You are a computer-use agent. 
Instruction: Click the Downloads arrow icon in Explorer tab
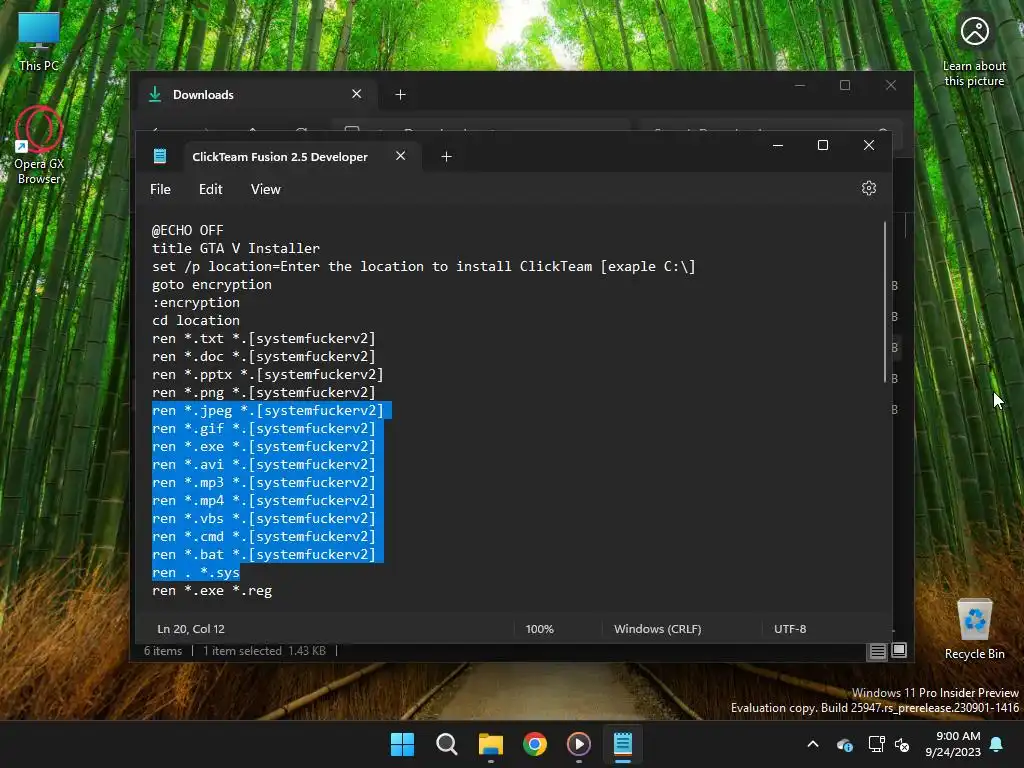tap(155, 94)
